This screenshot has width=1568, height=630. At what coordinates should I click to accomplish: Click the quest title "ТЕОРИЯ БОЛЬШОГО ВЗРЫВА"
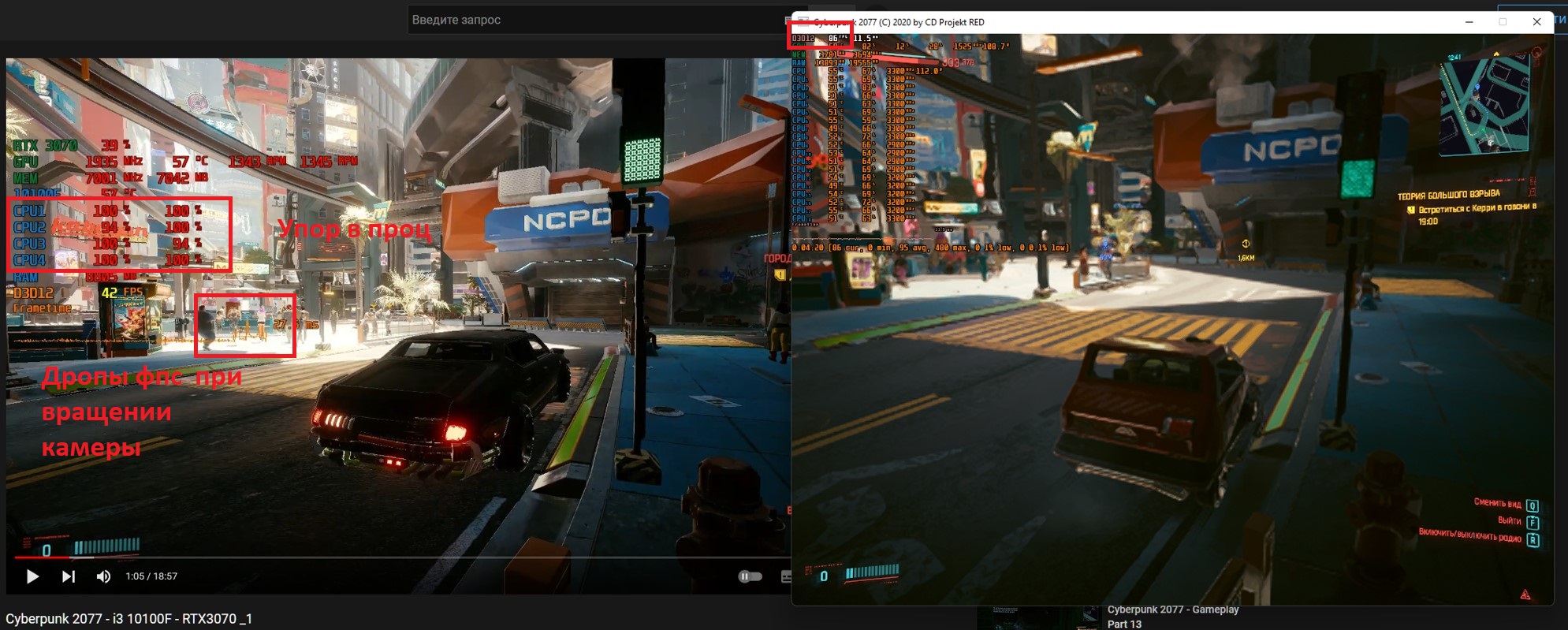pyautogui.click(x=1449, y=195)
